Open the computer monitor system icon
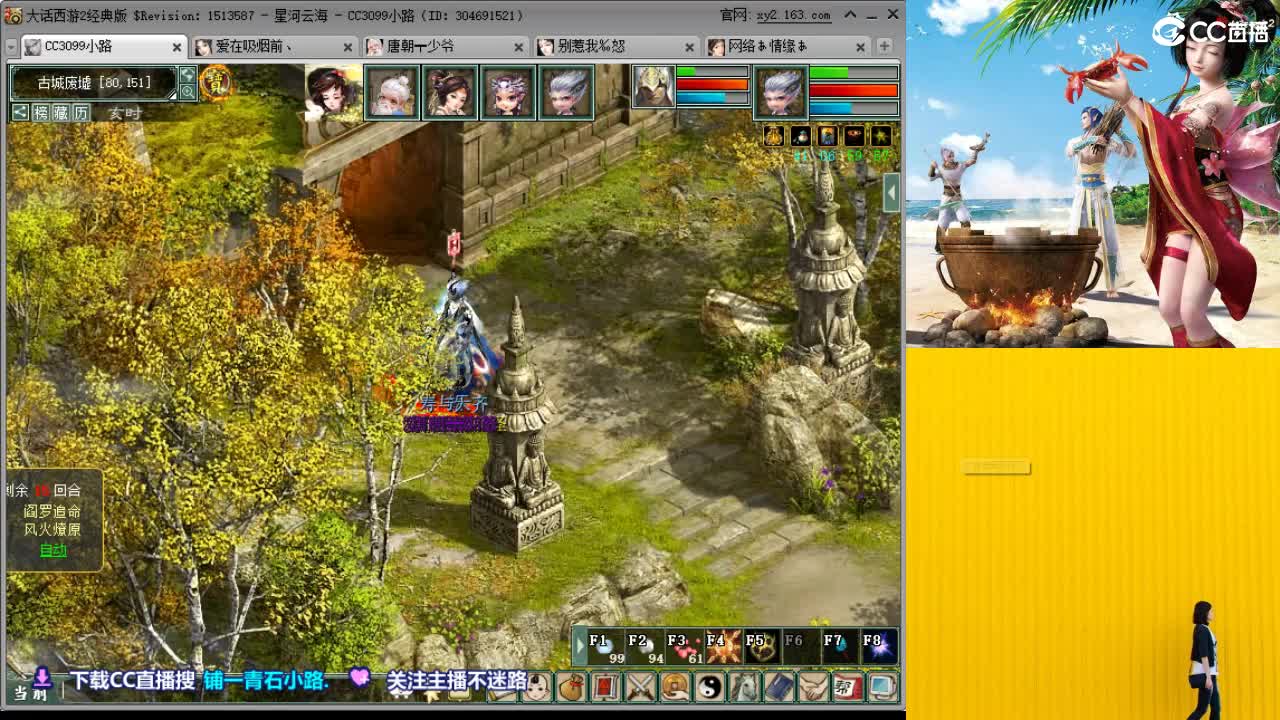This screenshot has height=720, width=1280. click(882, 687)
